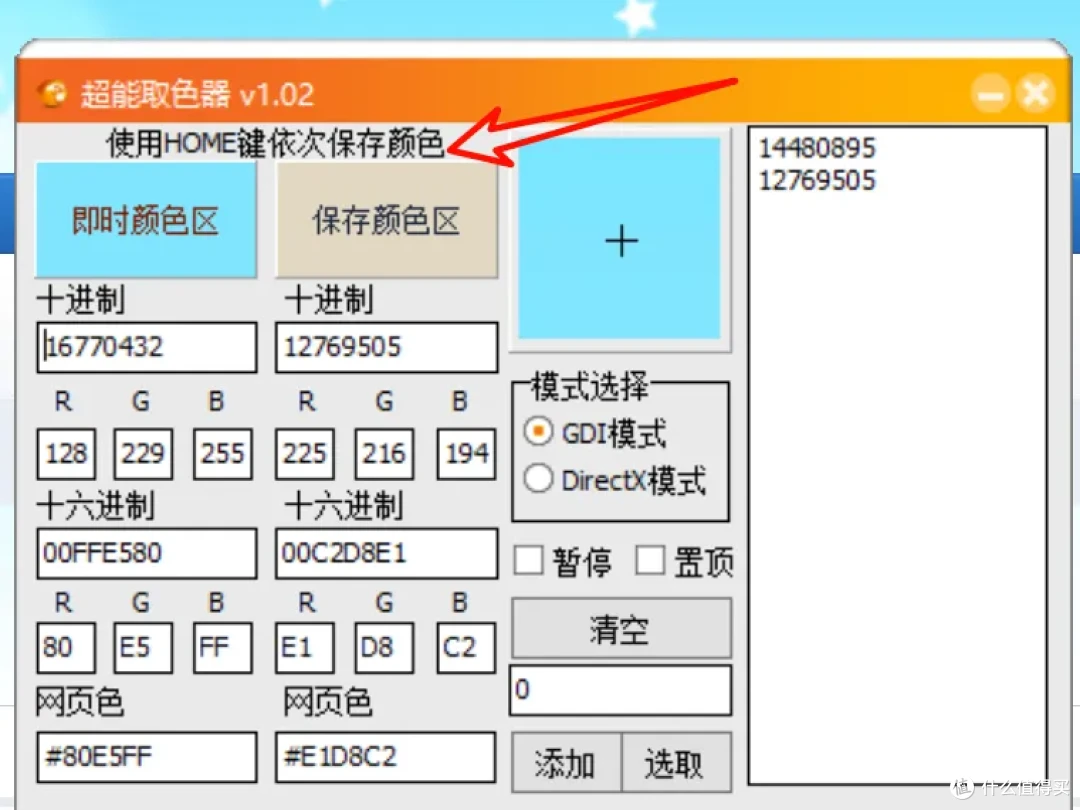Click the 即时颜色区 blue swatch
Image resolution: width=1080 pixels, height=810 pixels.
pyautogui.click(x=146, y=220)
